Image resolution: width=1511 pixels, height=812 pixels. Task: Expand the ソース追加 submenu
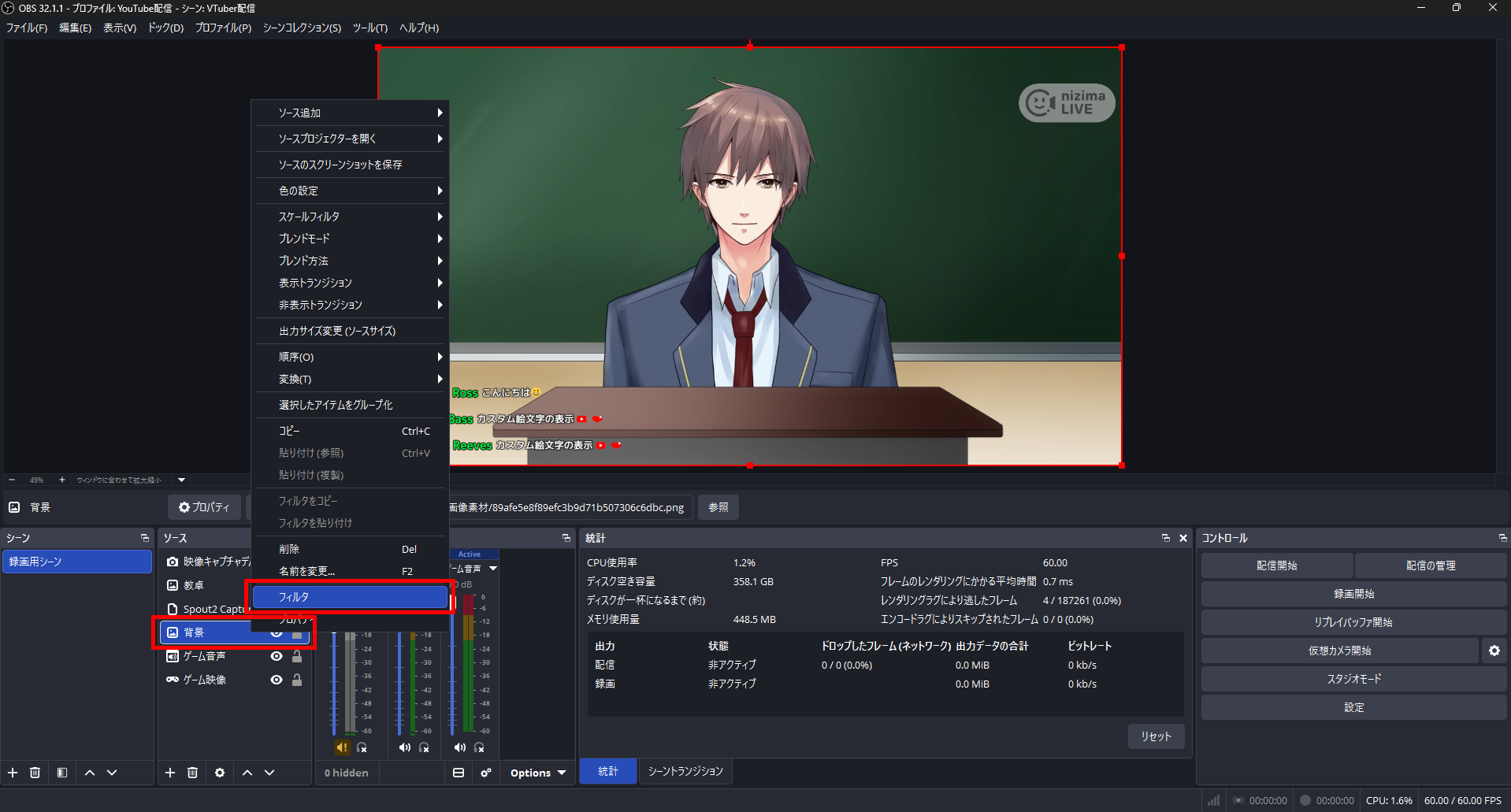[350, 113]
